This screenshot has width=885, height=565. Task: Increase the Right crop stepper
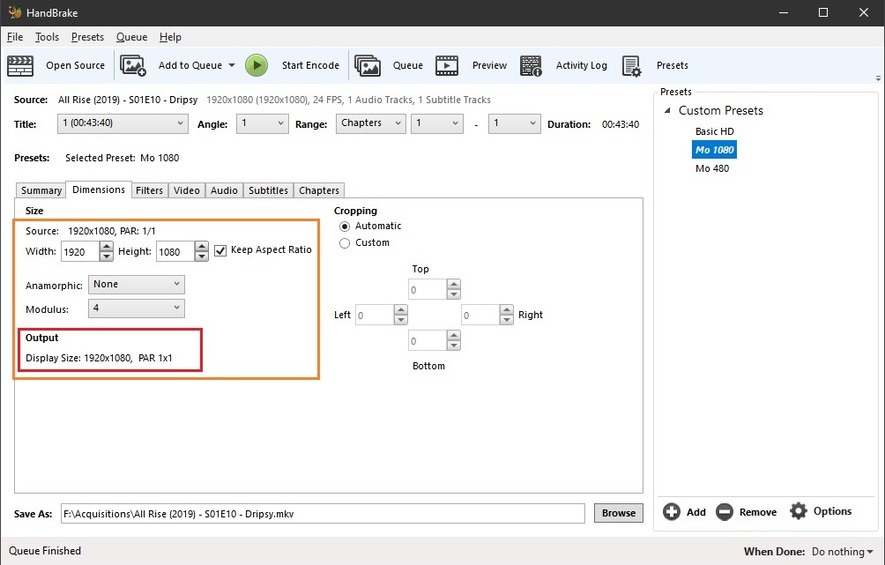pos(507,310)
